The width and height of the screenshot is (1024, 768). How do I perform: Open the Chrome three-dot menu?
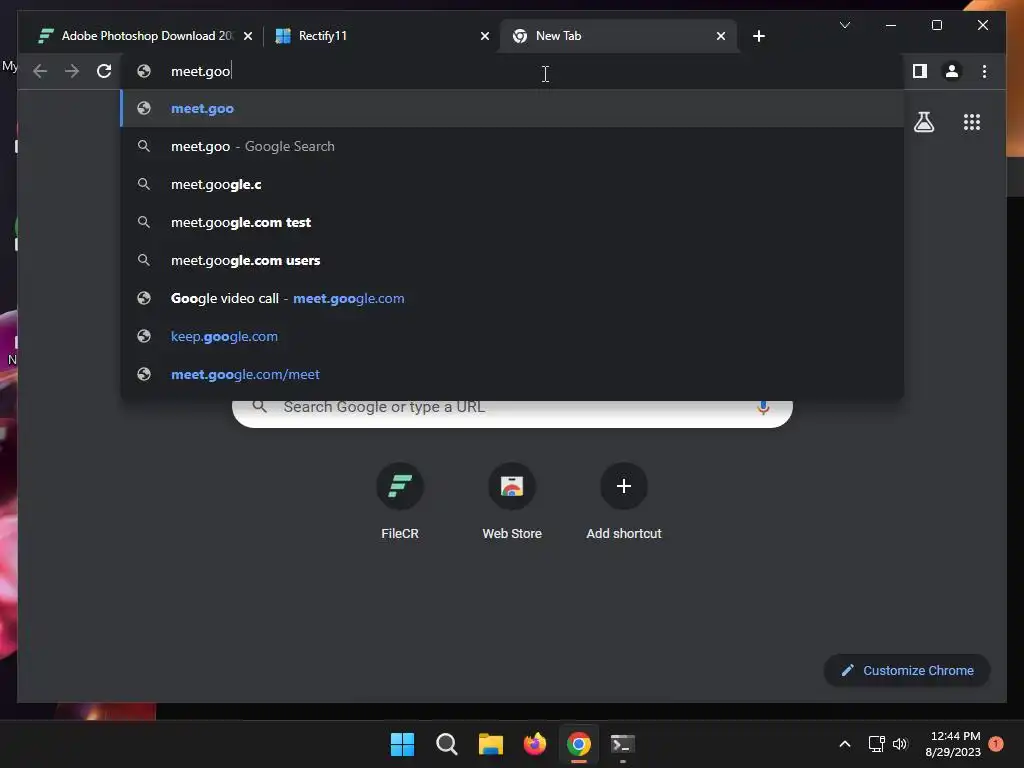tap(984, 71)
